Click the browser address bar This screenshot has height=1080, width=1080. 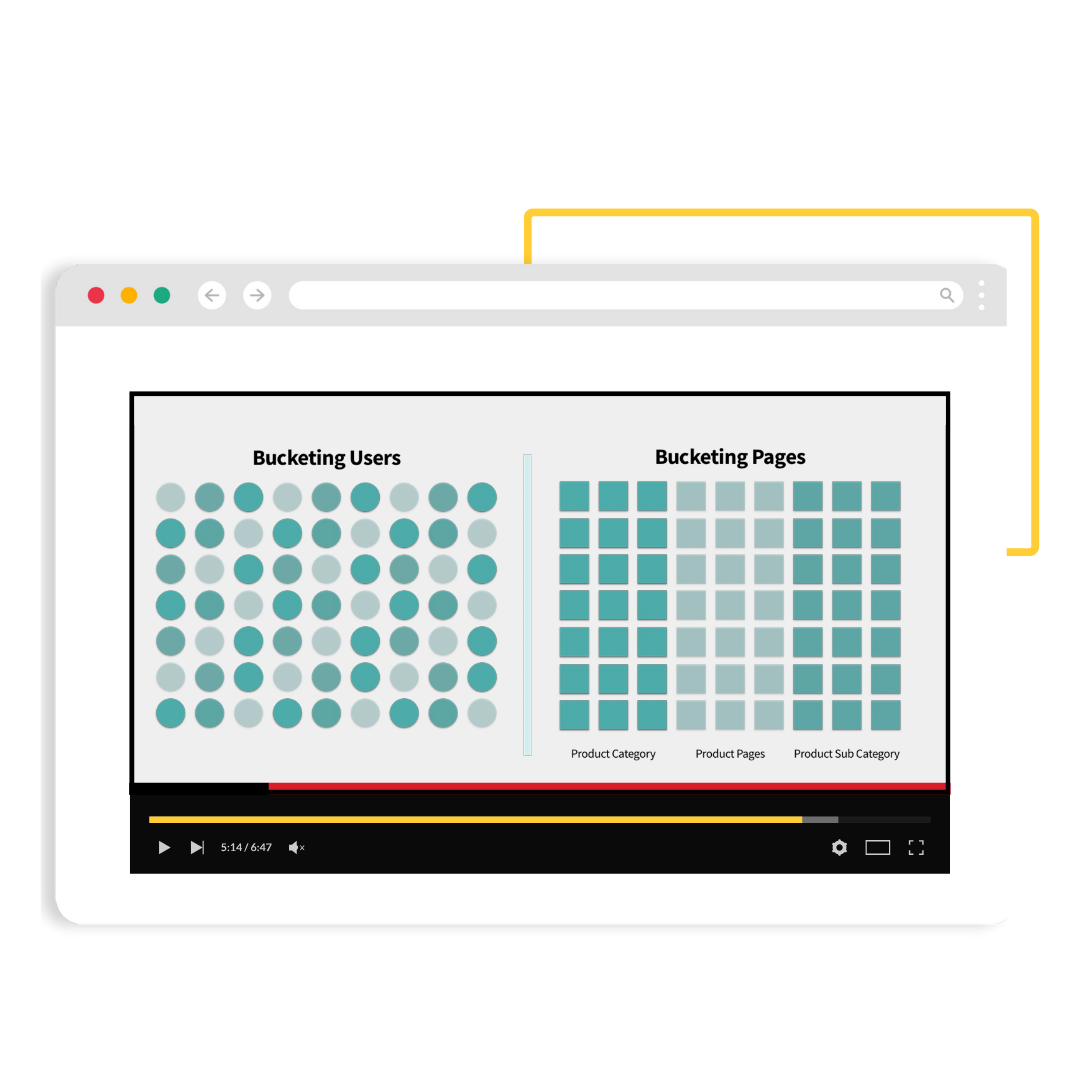click(x=625, y=295)
